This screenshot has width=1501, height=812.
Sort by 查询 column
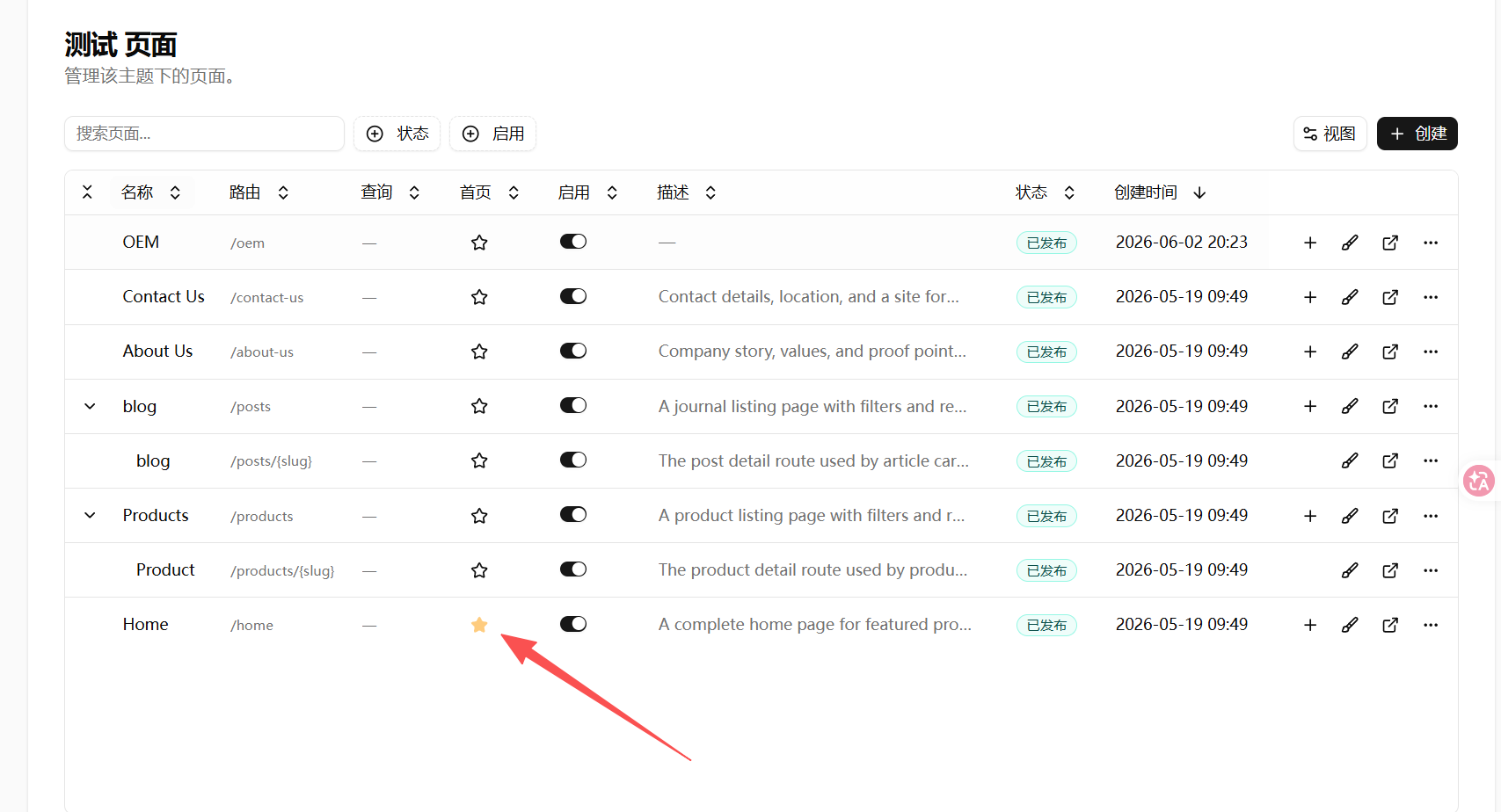pyautogui.click(x=390, y=192)
